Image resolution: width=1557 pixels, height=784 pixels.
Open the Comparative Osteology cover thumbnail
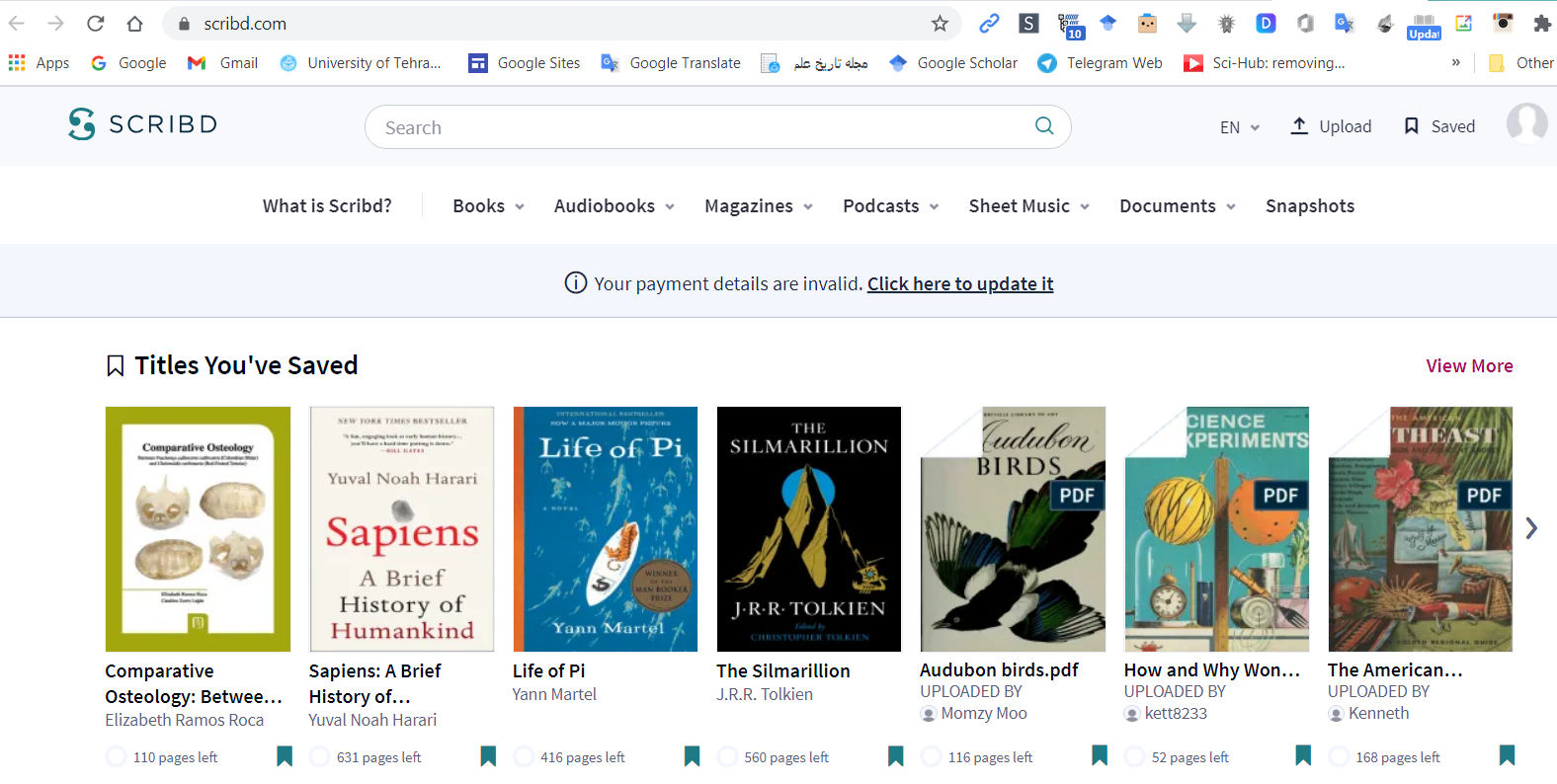(198, 529)
